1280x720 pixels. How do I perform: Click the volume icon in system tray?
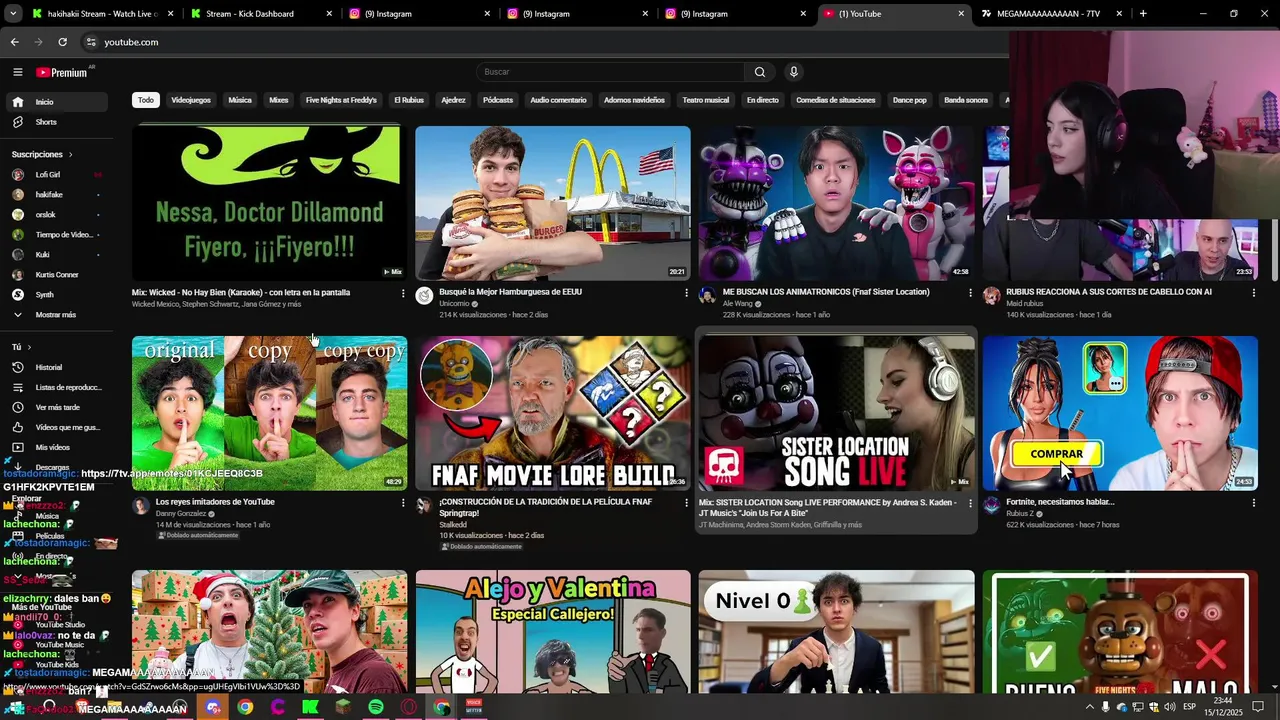coord(1169,707)
